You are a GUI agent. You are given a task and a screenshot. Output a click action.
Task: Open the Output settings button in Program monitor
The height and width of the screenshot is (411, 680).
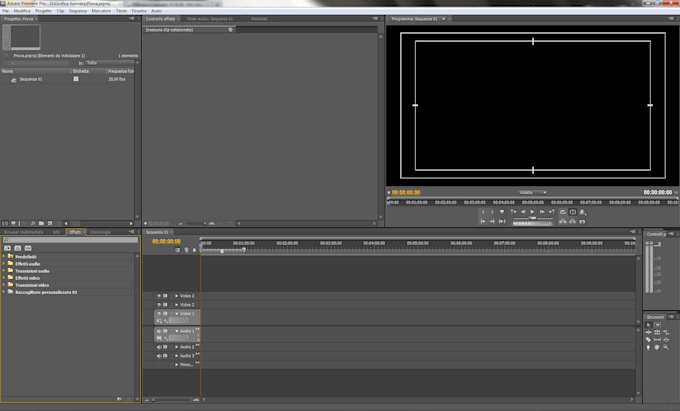pos(582,212)
